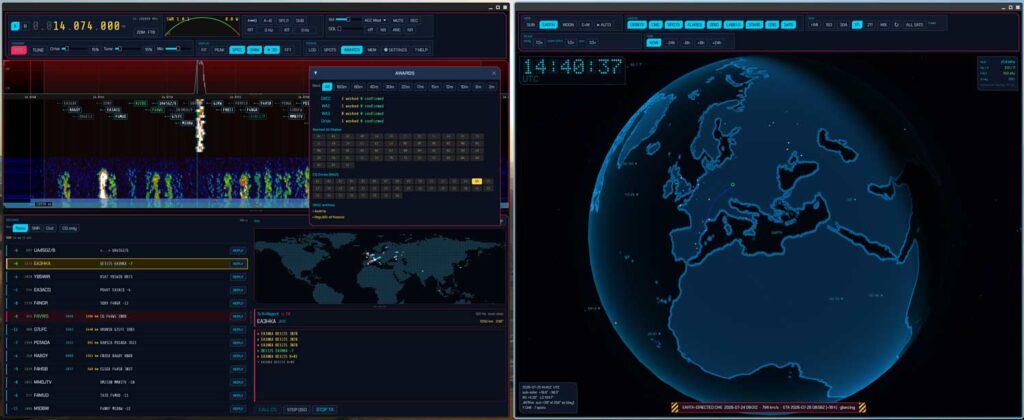Viewport: 1024px width, 420px height.
Task: Select the 80m band filter in Awards
Action: [x=359, y=86]
